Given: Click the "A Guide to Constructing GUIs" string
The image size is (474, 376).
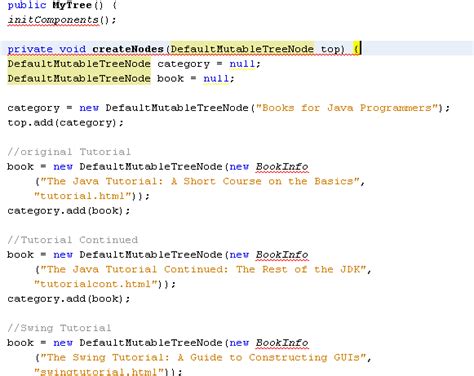Looking at the screenshot, I should click(x=203, y=357).
